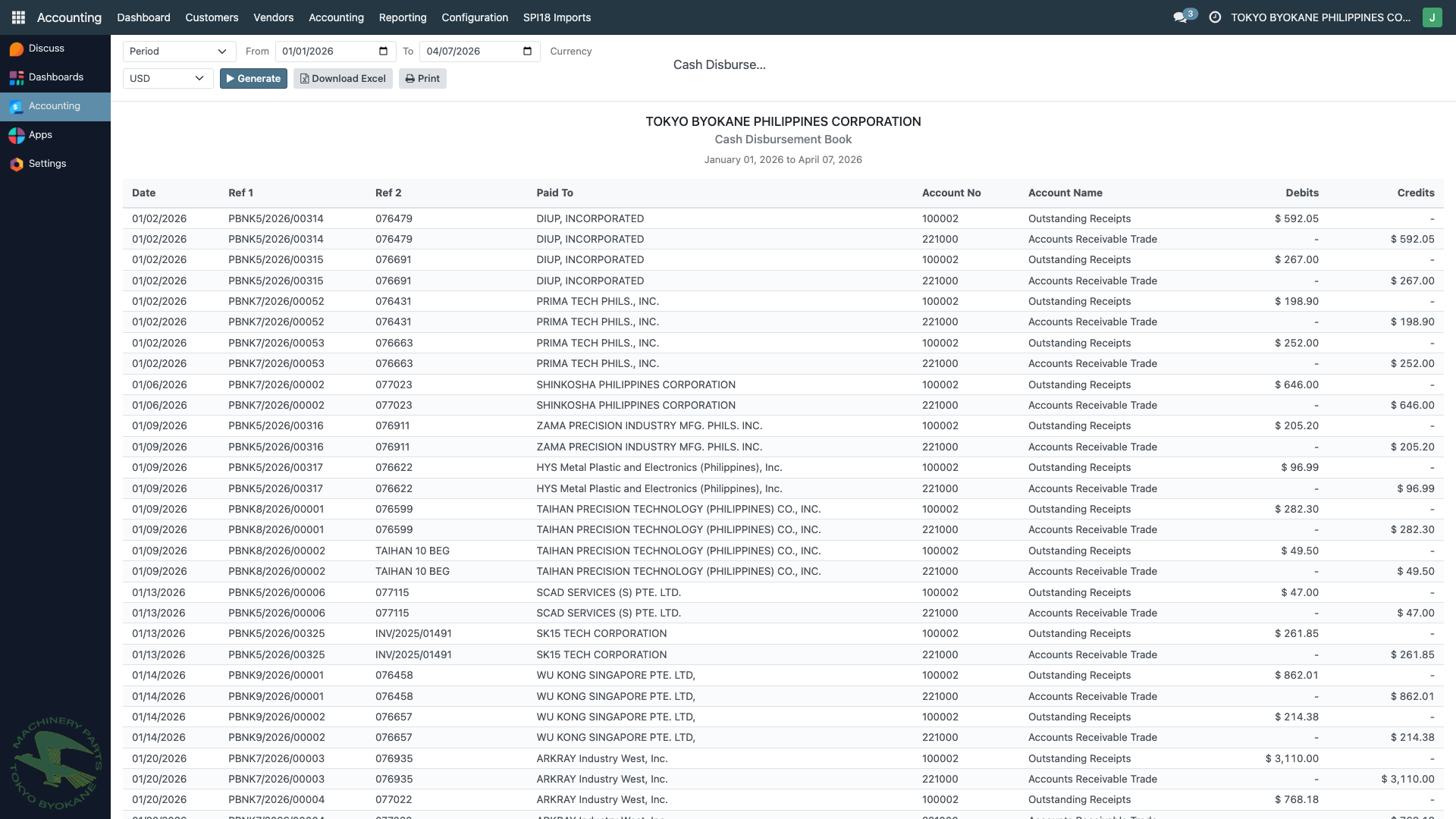
Task: Open the To date calendar picker
Action: coord(528,52)
